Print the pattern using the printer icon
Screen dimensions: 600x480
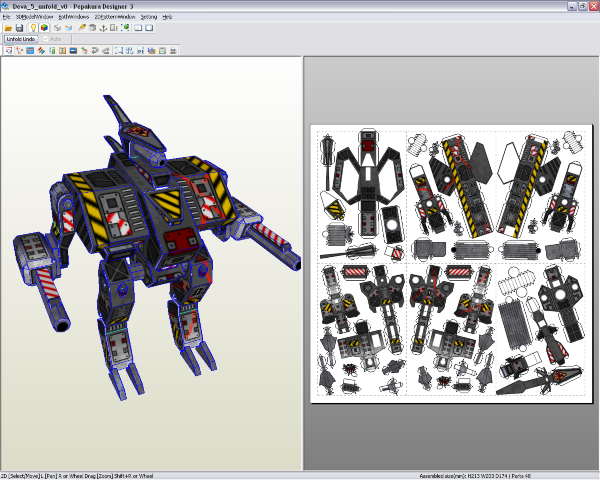click(x=173, y=51)
